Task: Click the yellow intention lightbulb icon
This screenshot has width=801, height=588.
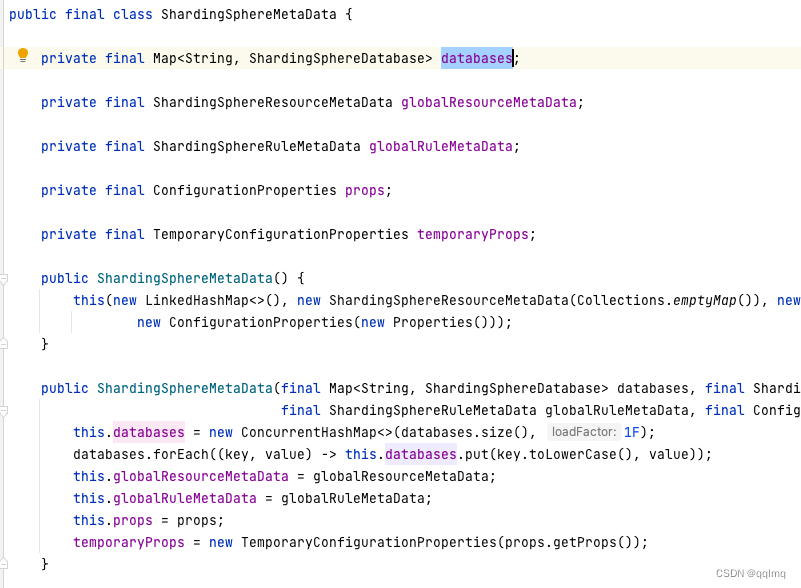Action: click(x=21, y=58)
